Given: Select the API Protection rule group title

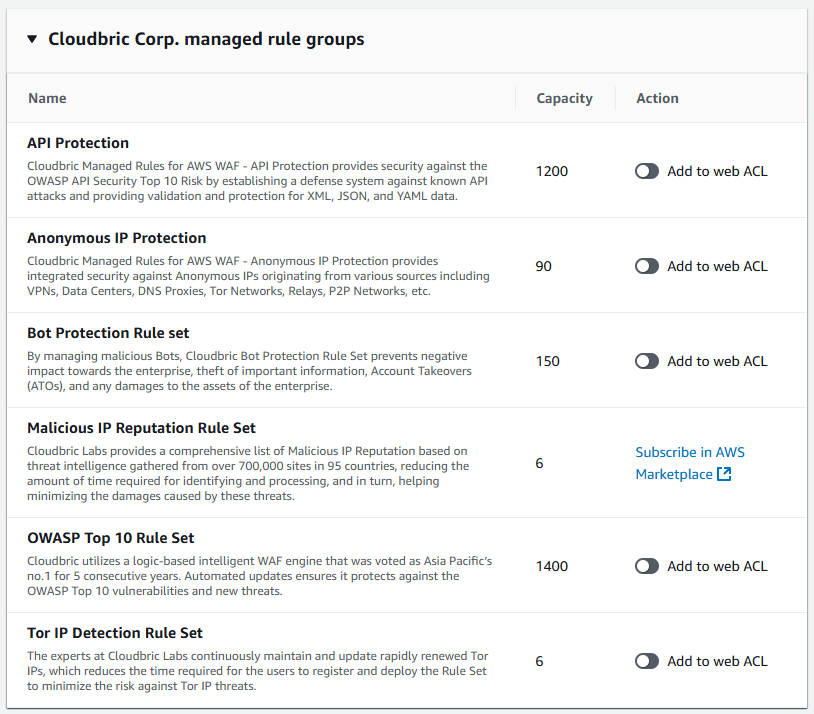Looking at the screenshot, I should click(x=78, y=143).
